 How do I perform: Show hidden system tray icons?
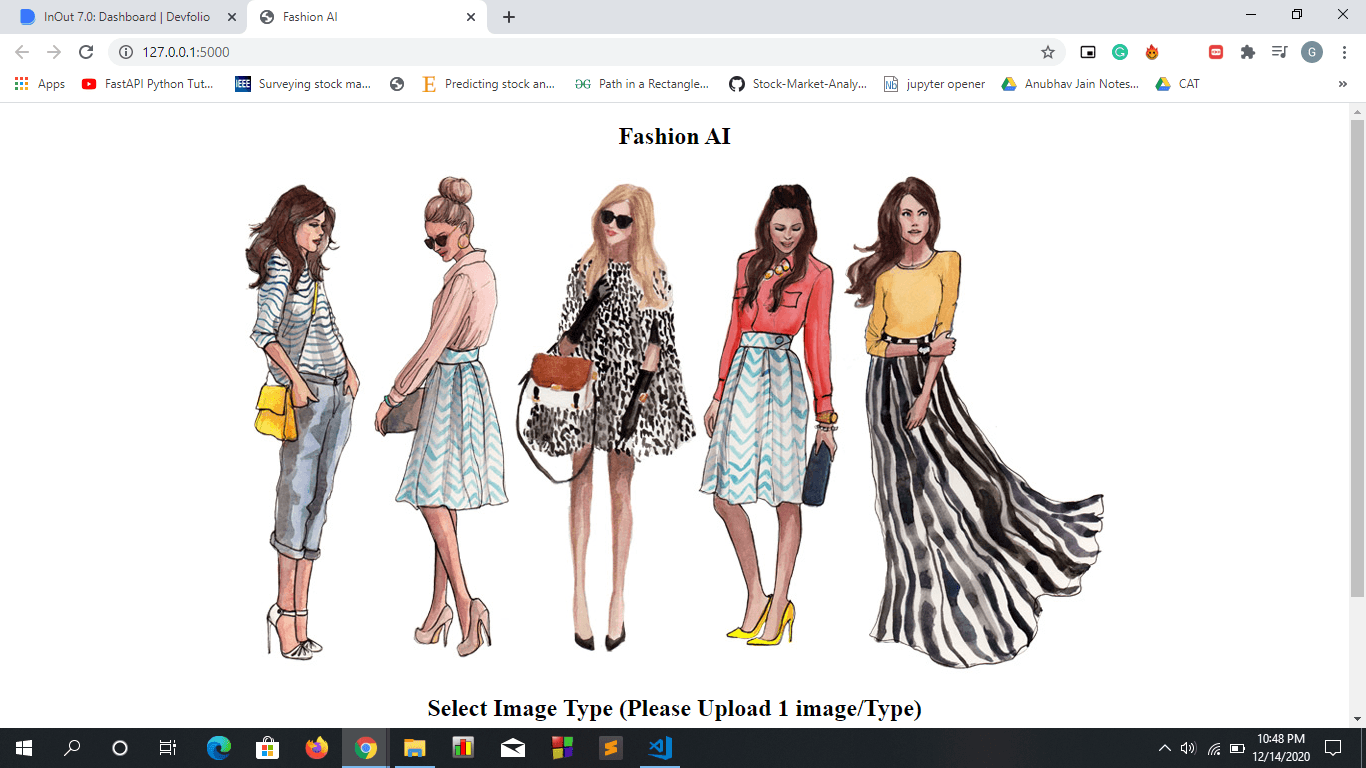(1165, 748)
